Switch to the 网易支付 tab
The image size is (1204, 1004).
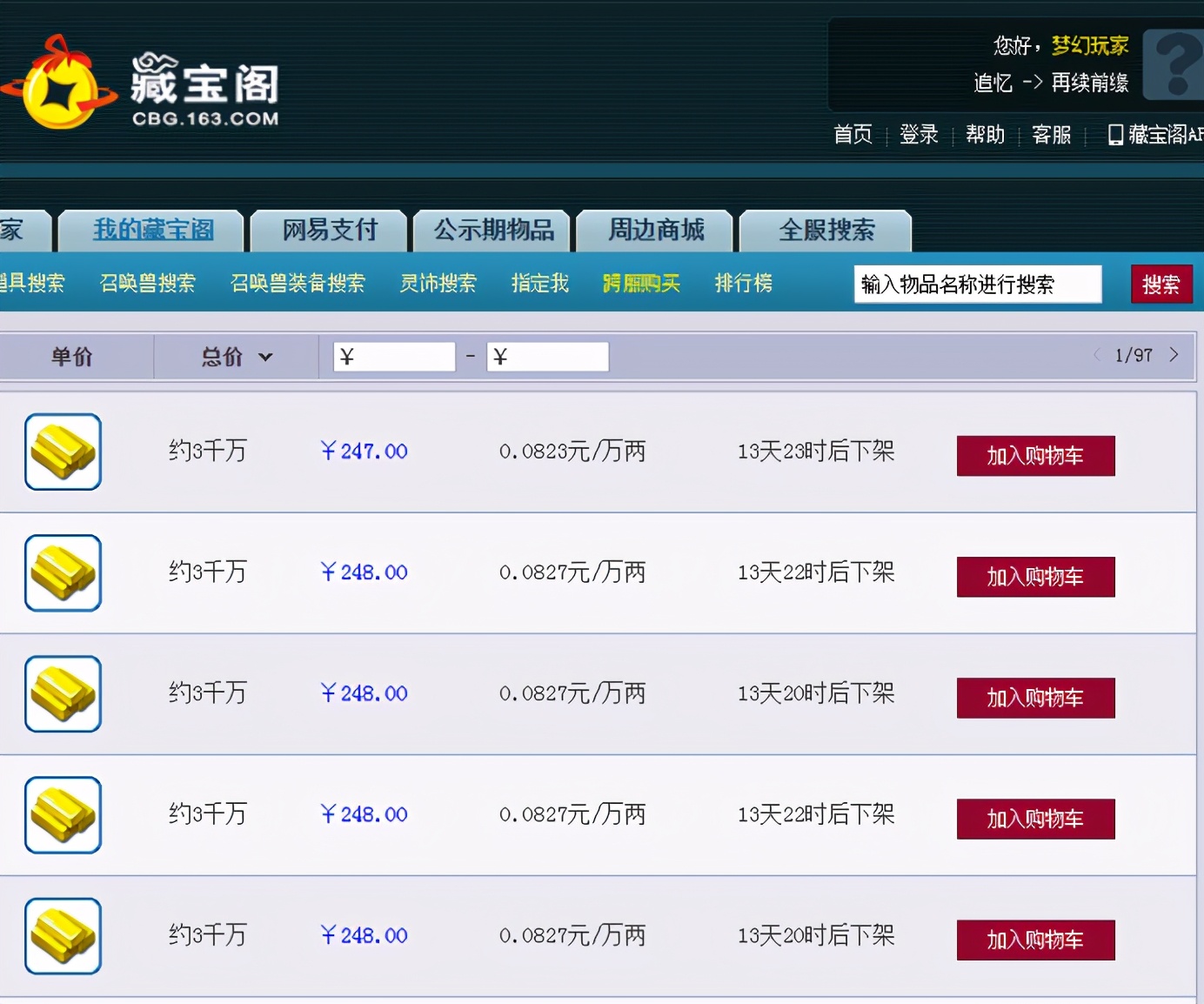tap(330, 230)
